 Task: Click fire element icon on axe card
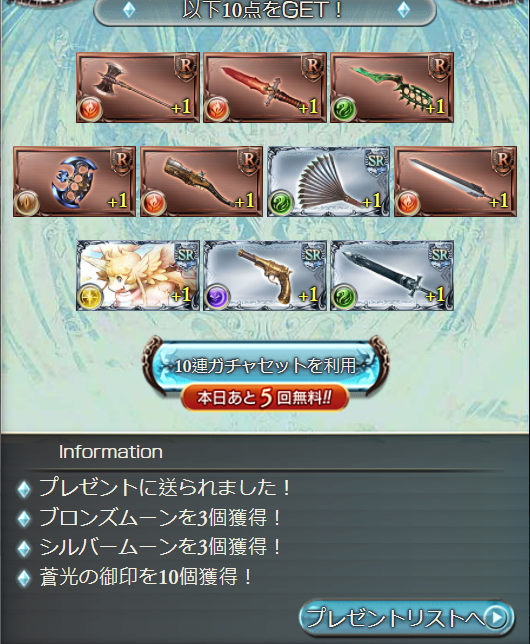(x=90, y=109)
